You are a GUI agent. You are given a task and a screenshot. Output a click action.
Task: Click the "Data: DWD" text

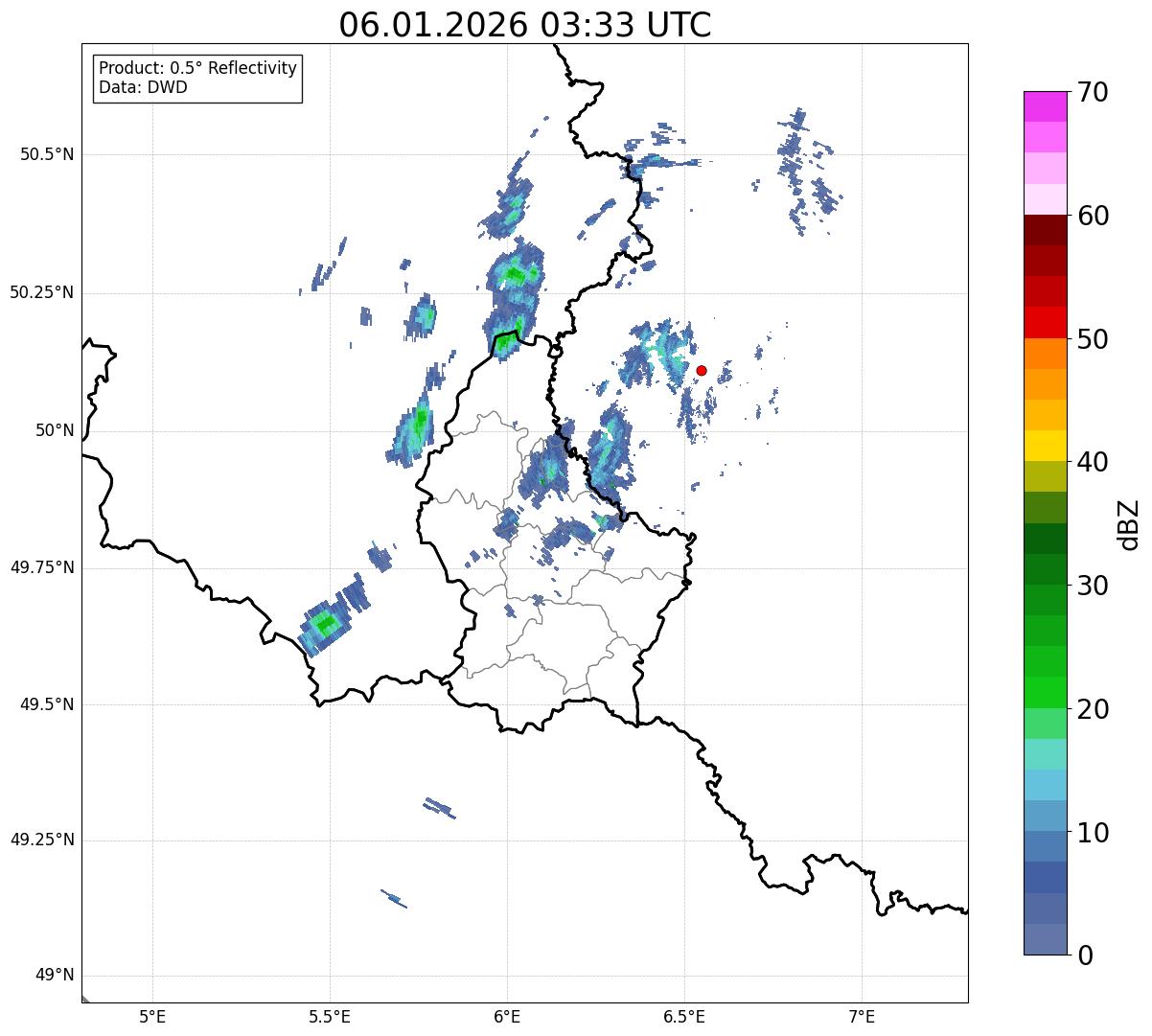143,87
